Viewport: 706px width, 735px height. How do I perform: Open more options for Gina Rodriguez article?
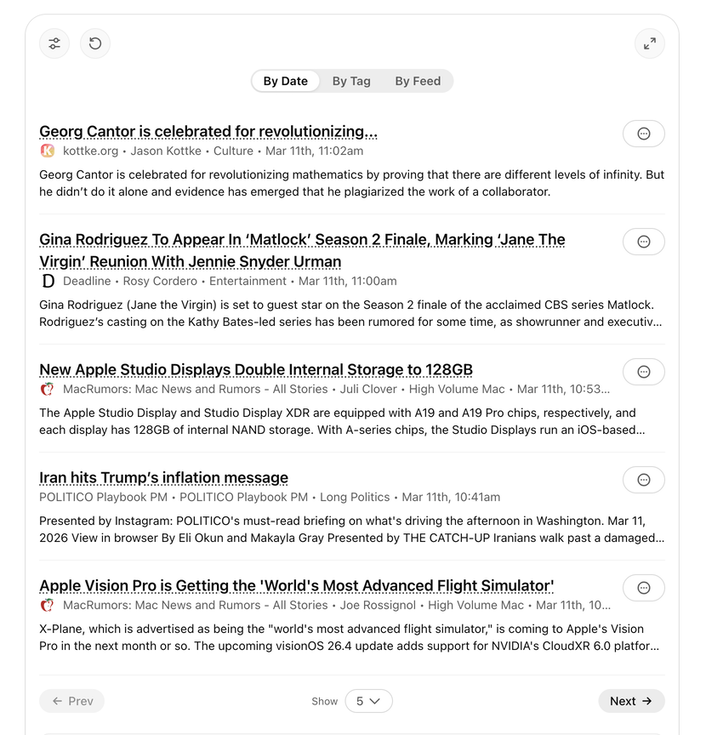coord(643,241)
